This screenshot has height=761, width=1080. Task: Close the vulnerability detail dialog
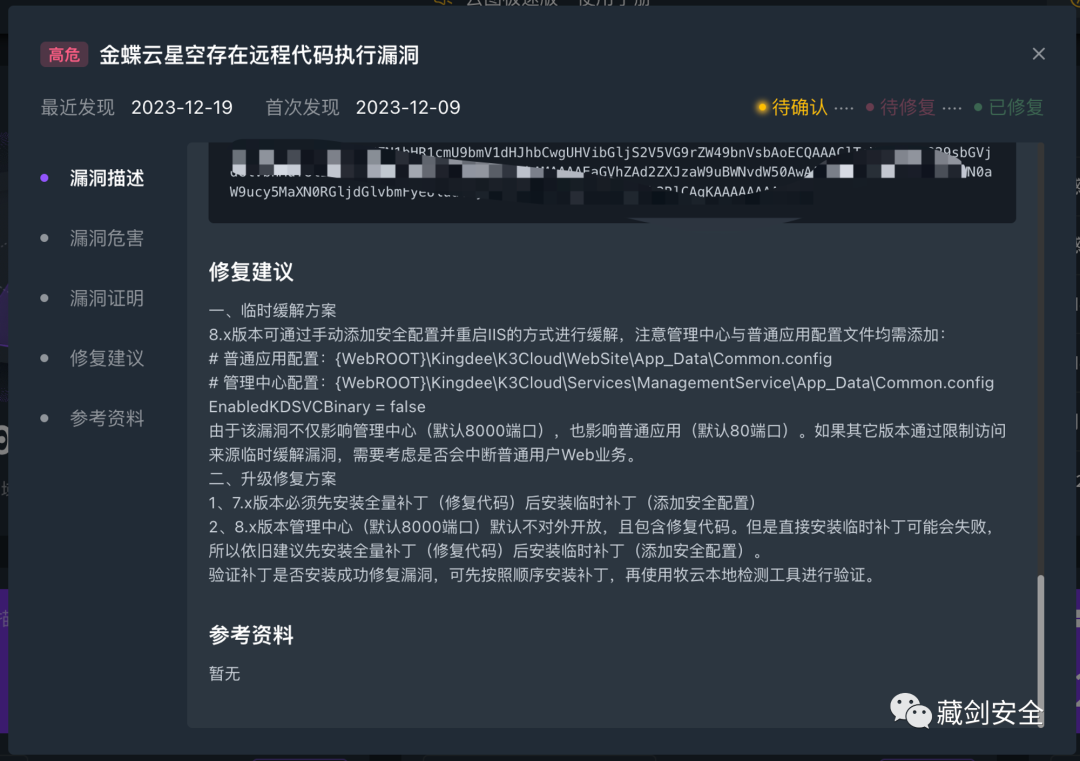(1038, 54)
